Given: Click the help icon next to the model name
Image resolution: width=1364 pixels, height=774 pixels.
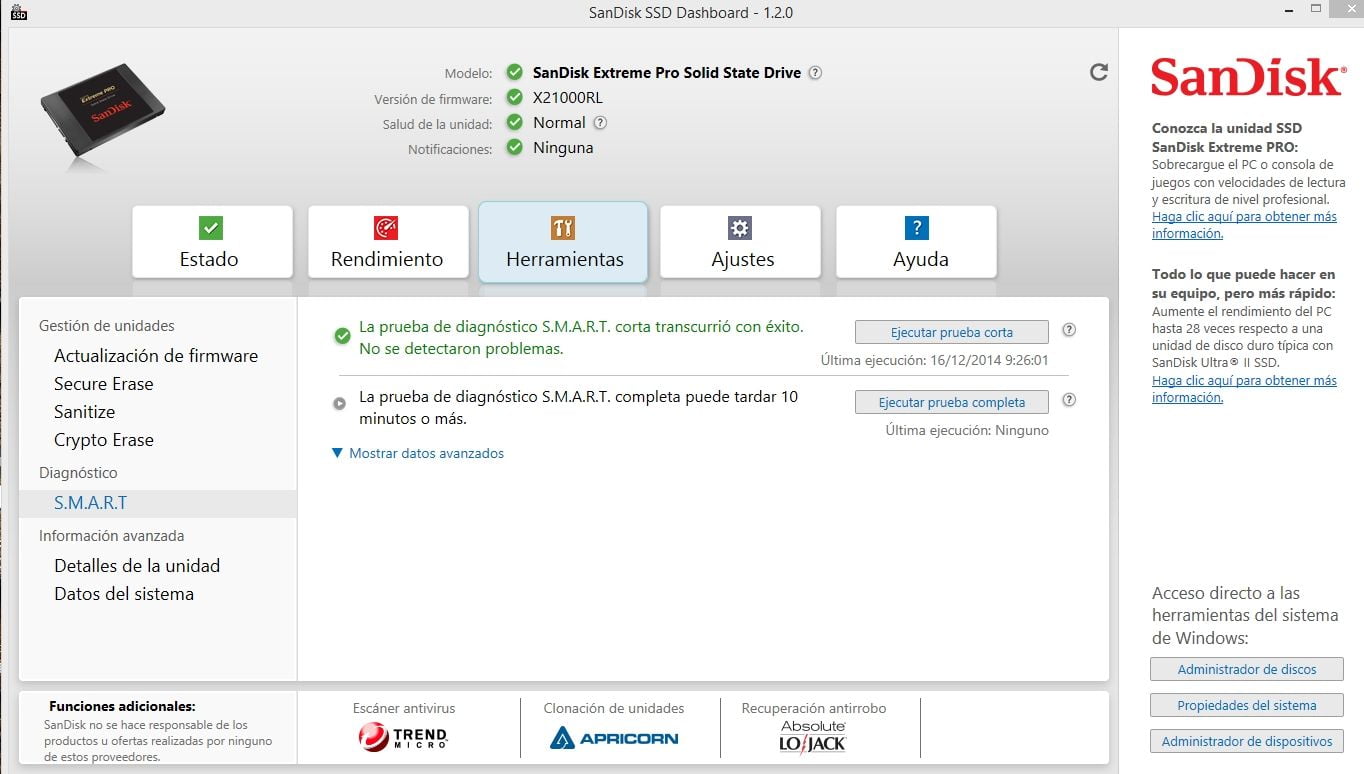Looking at the screenshot, I should 815,73.
